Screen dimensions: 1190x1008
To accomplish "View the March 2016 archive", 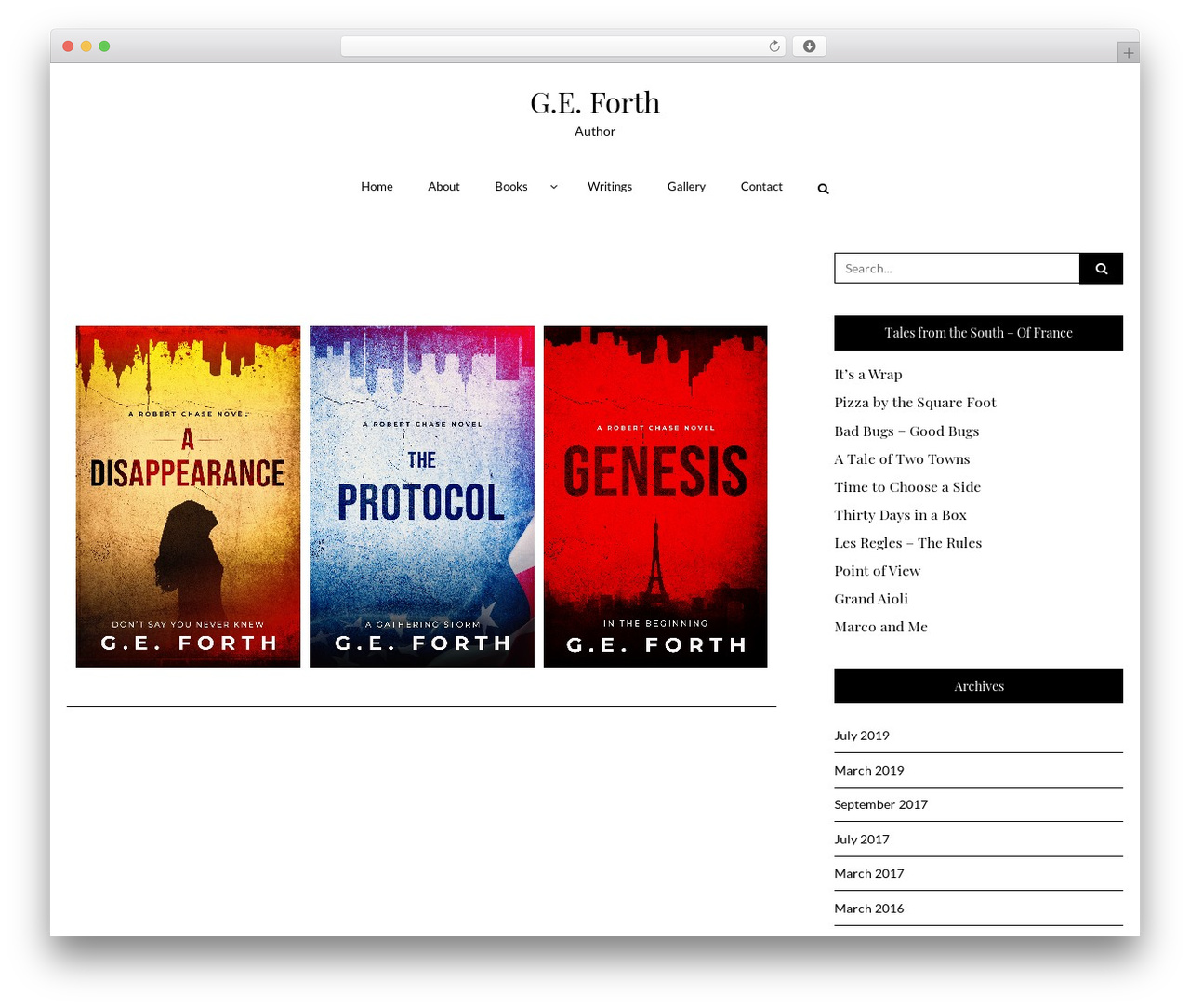I will click(x=868, y=909).
